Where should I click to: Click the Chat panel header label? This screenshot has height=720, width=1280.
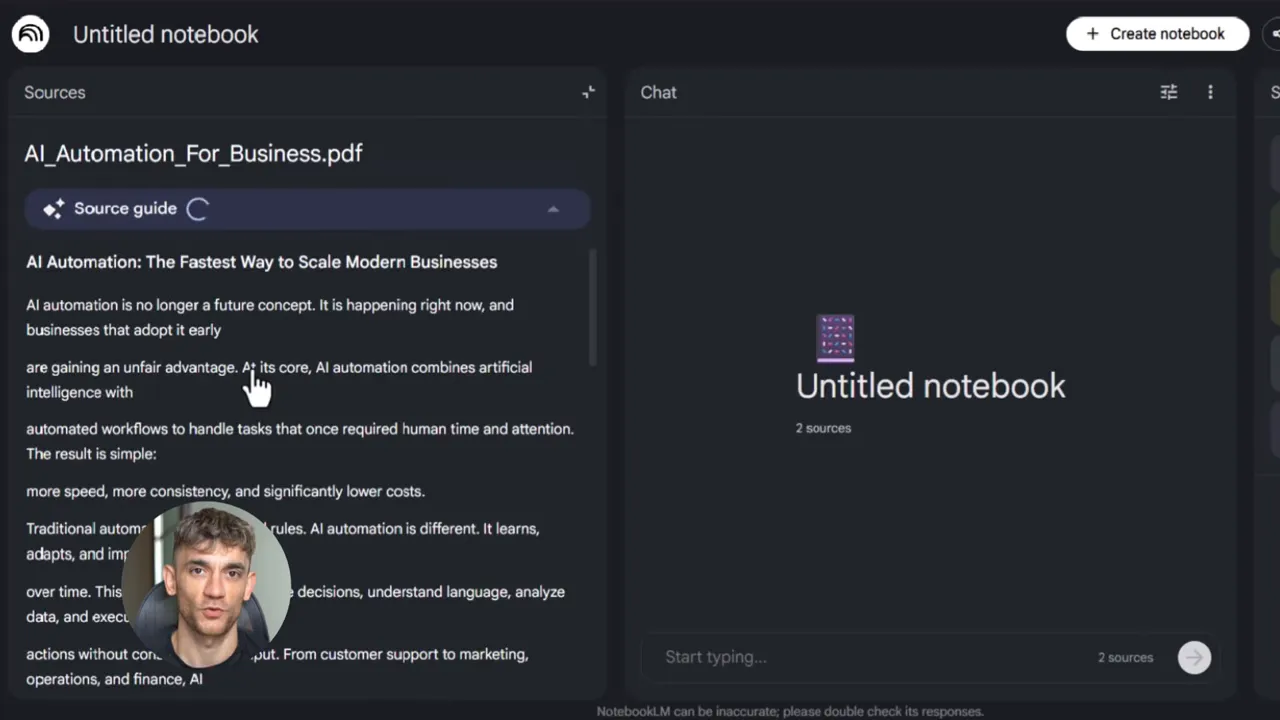(659, 92)
